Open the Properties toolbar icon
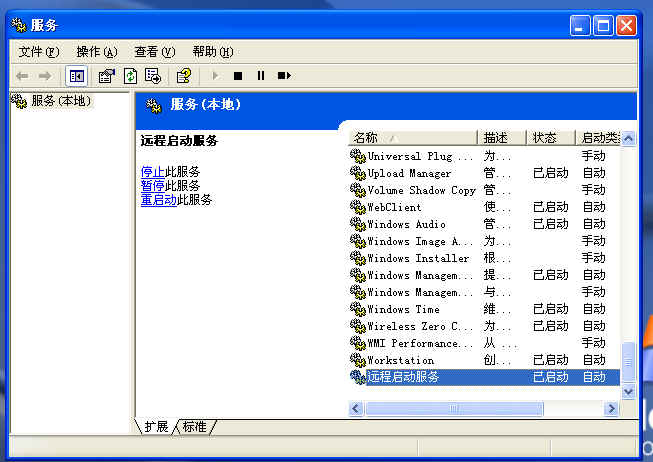653x462 pixels. point(107,76)
